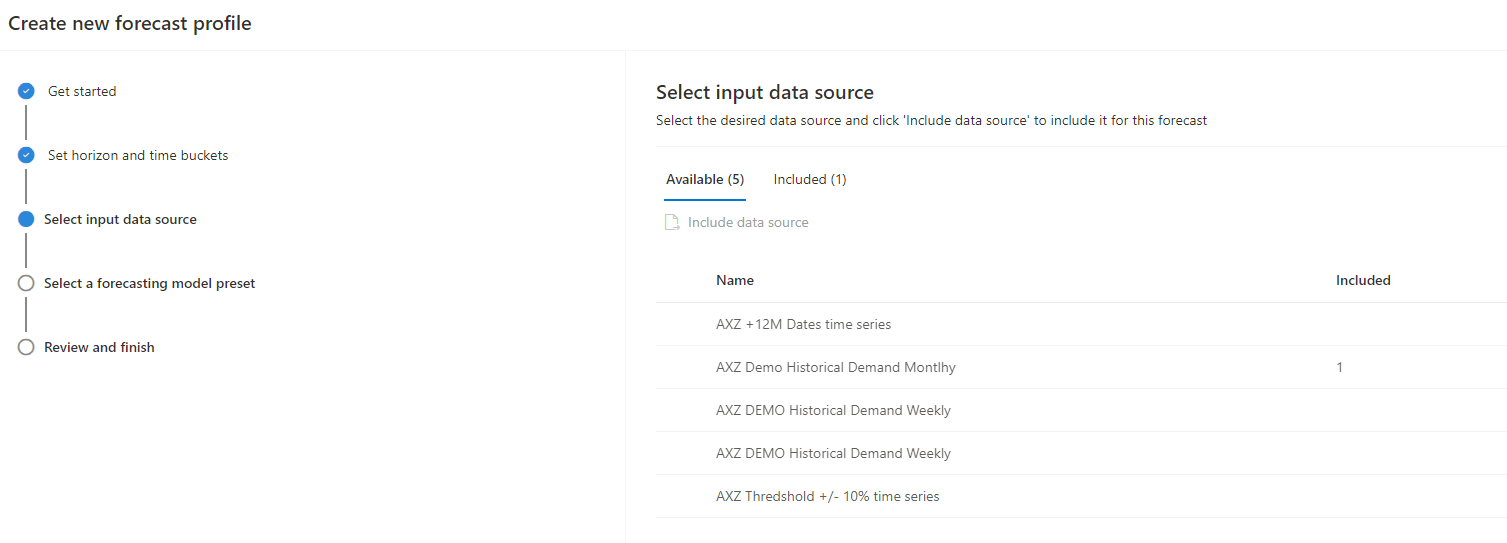
Task: Click the Get started completed checkmark circle
Action: point(26,91)
